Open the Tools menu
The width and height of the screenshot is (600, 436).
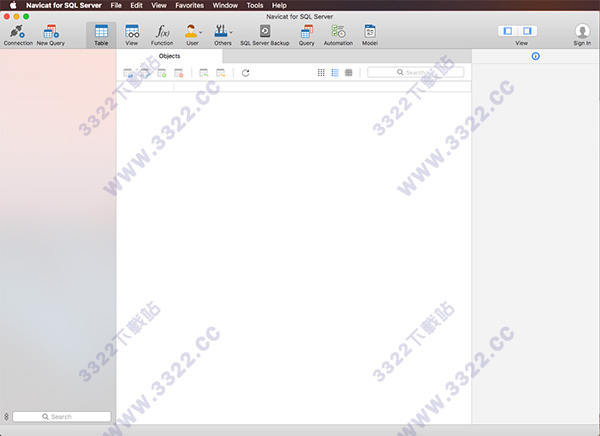(254, 5)
